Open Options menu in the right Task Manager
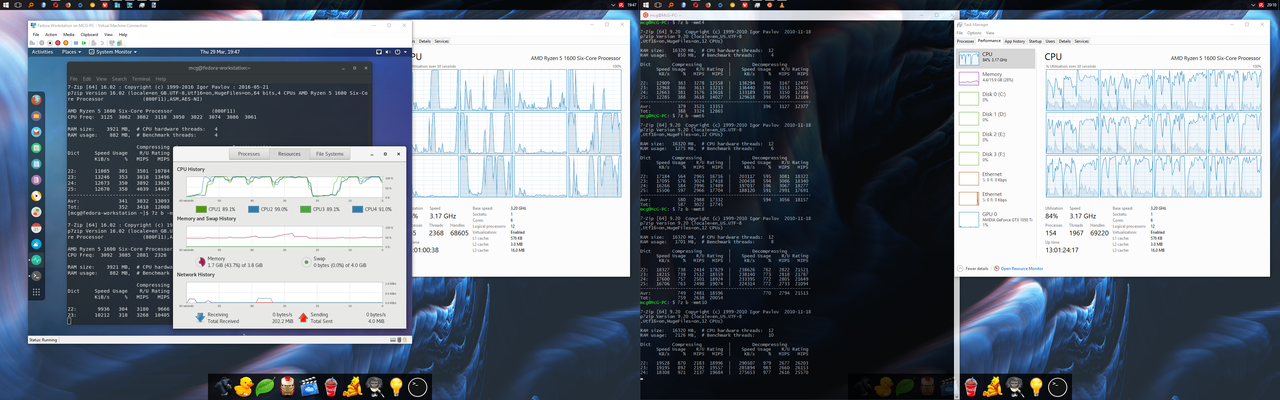 pos(974,33)
